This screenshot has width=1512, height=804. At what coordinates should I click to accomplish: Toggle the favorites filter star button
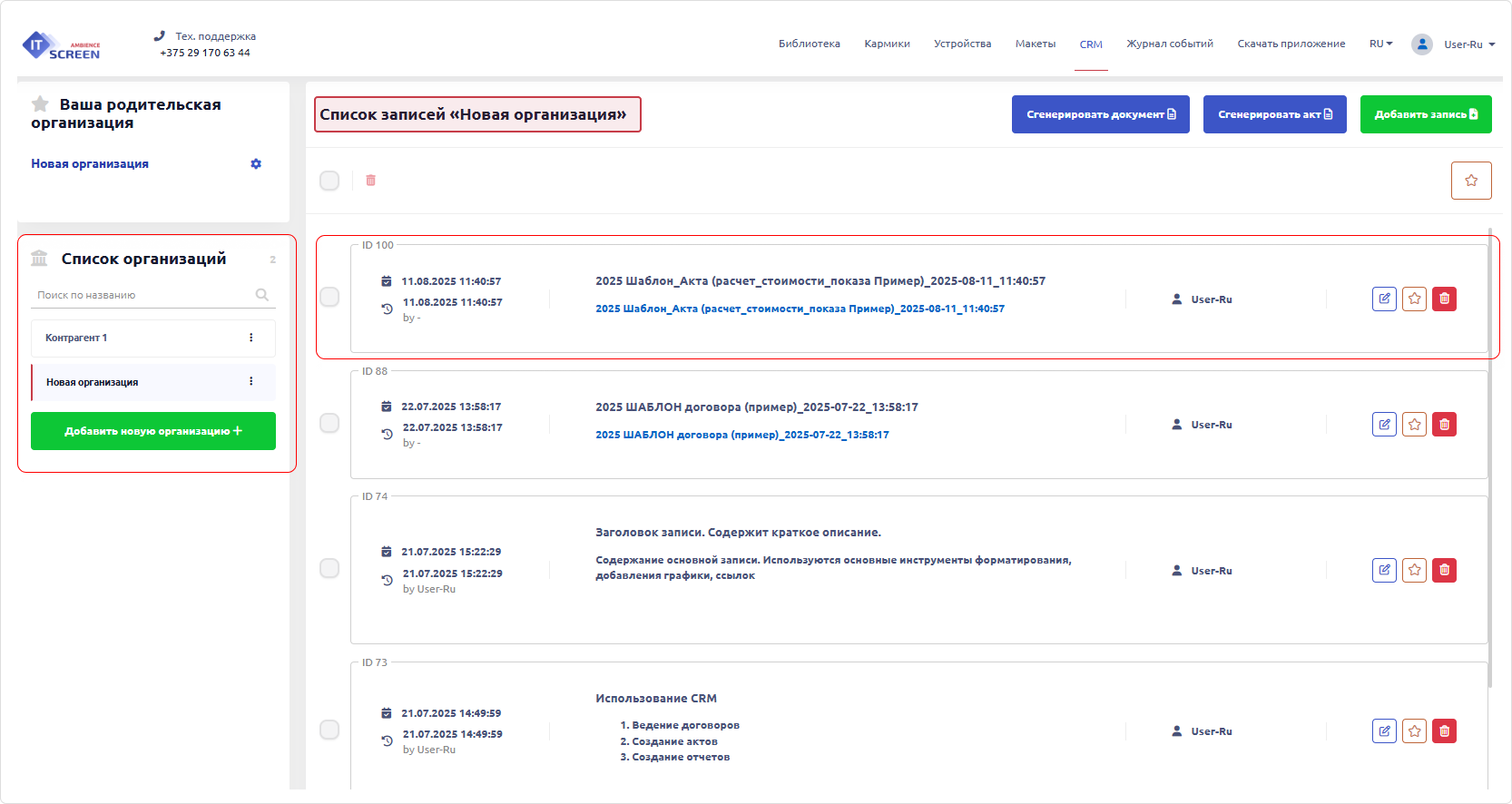tap(1470, 181)
